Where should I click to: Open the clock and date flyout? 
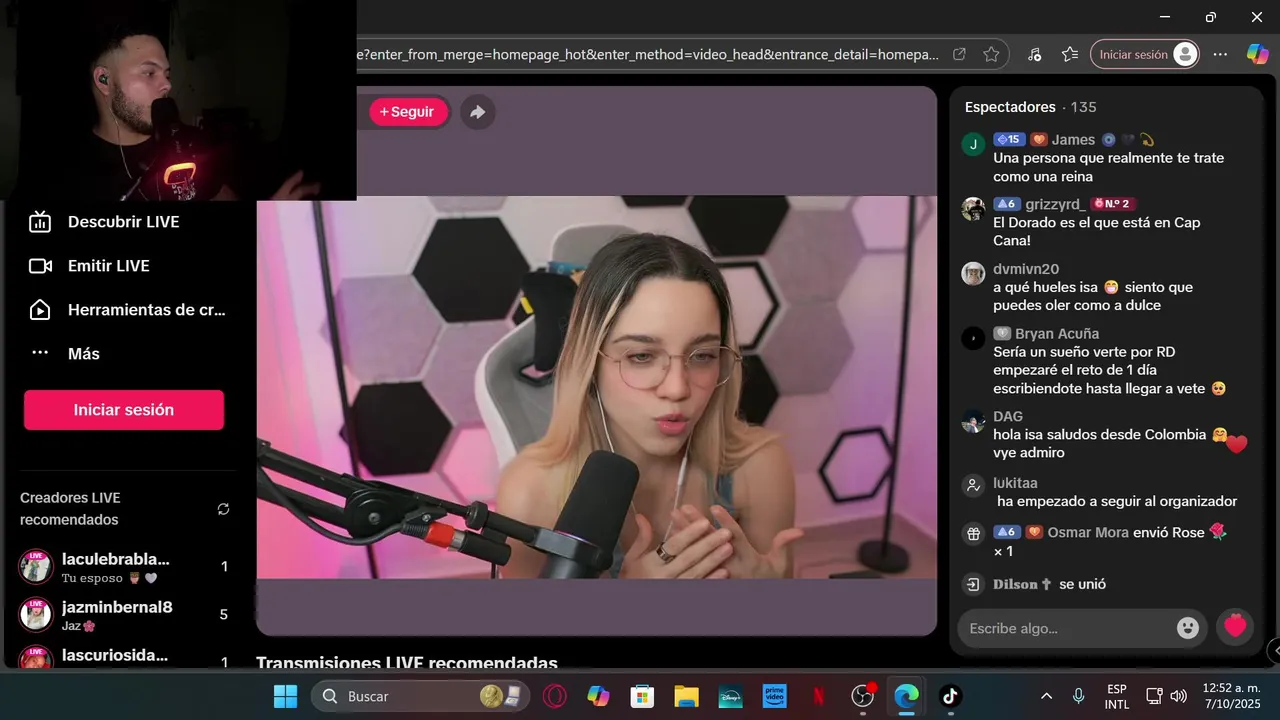pos(1232,696)
